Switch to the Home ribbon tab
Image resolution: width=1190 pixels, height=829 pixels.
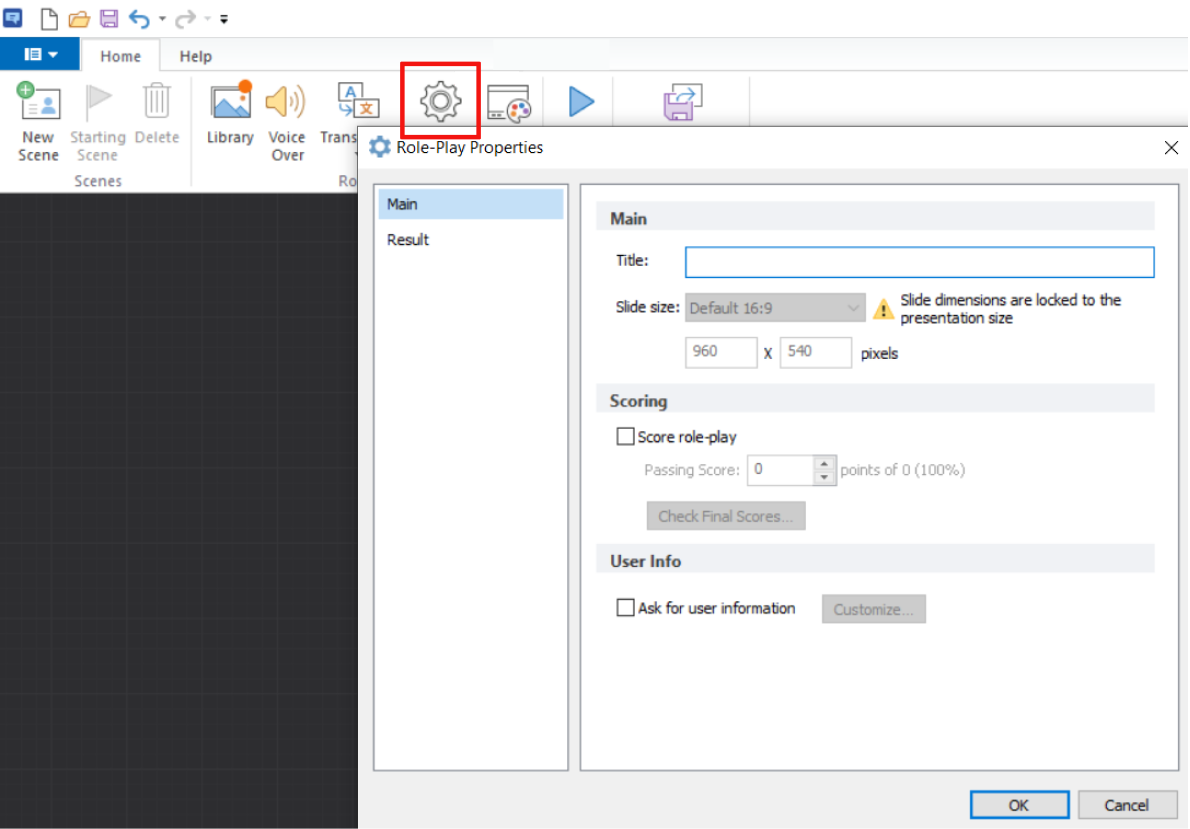tap(121, 56)
